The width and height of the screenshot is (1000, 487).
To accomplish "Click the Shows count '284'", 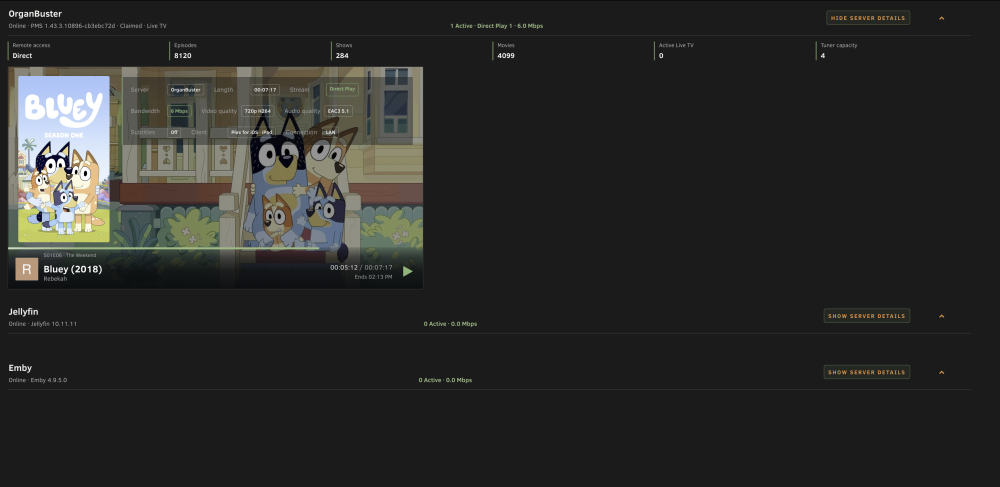I will [342, 56].
